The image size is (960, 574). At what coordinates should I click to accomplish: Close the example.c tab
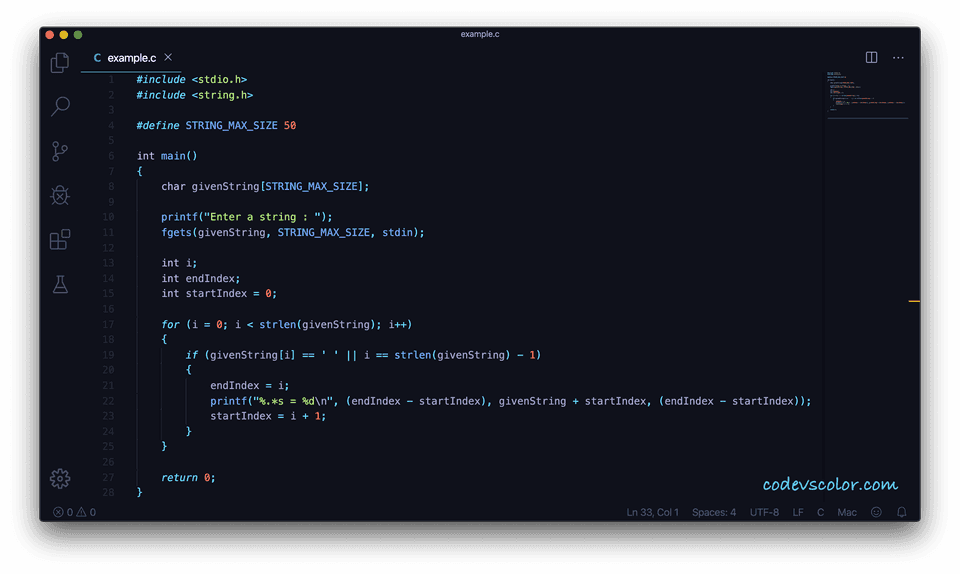(x=168, y=58)
